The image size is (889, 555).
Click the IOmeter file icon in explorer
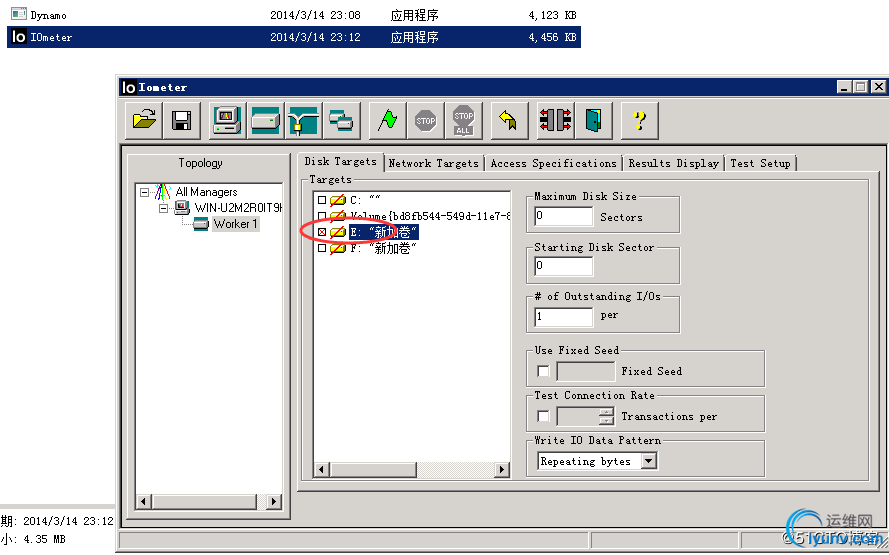[x=19, y=37]
